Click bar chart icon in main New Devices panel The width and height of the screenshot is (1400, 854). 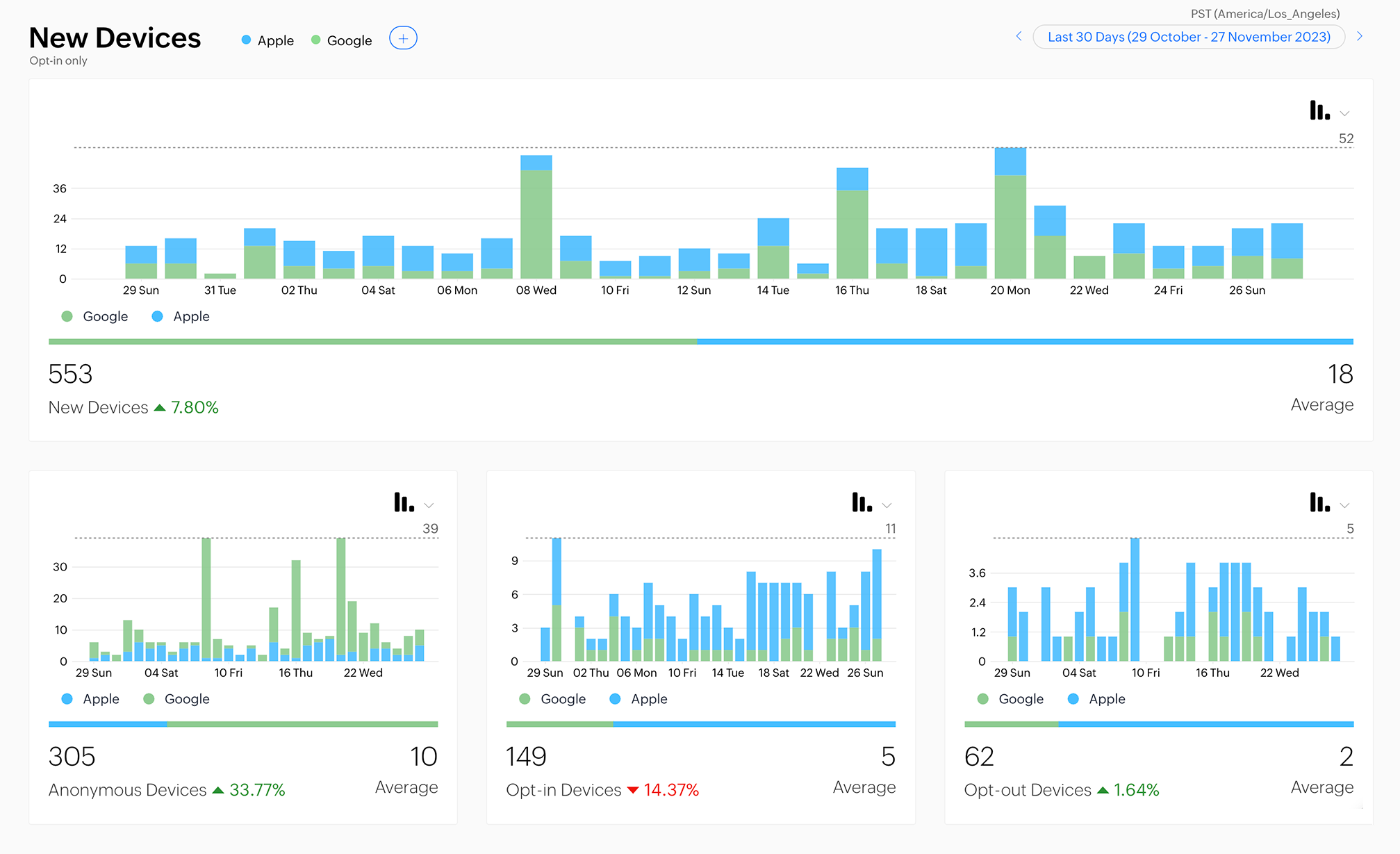tap(1319, 110)
